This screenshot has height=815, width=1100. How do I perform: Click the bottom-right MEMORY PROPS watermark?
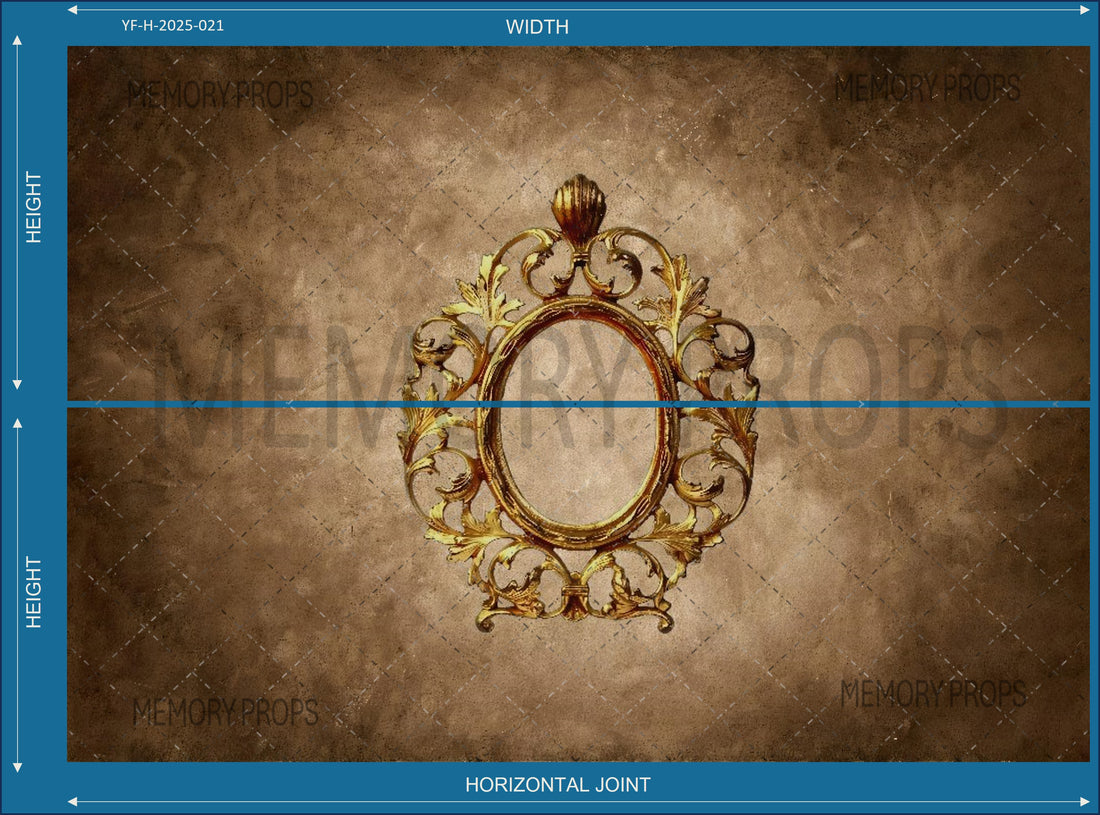(x=932, y=693)
